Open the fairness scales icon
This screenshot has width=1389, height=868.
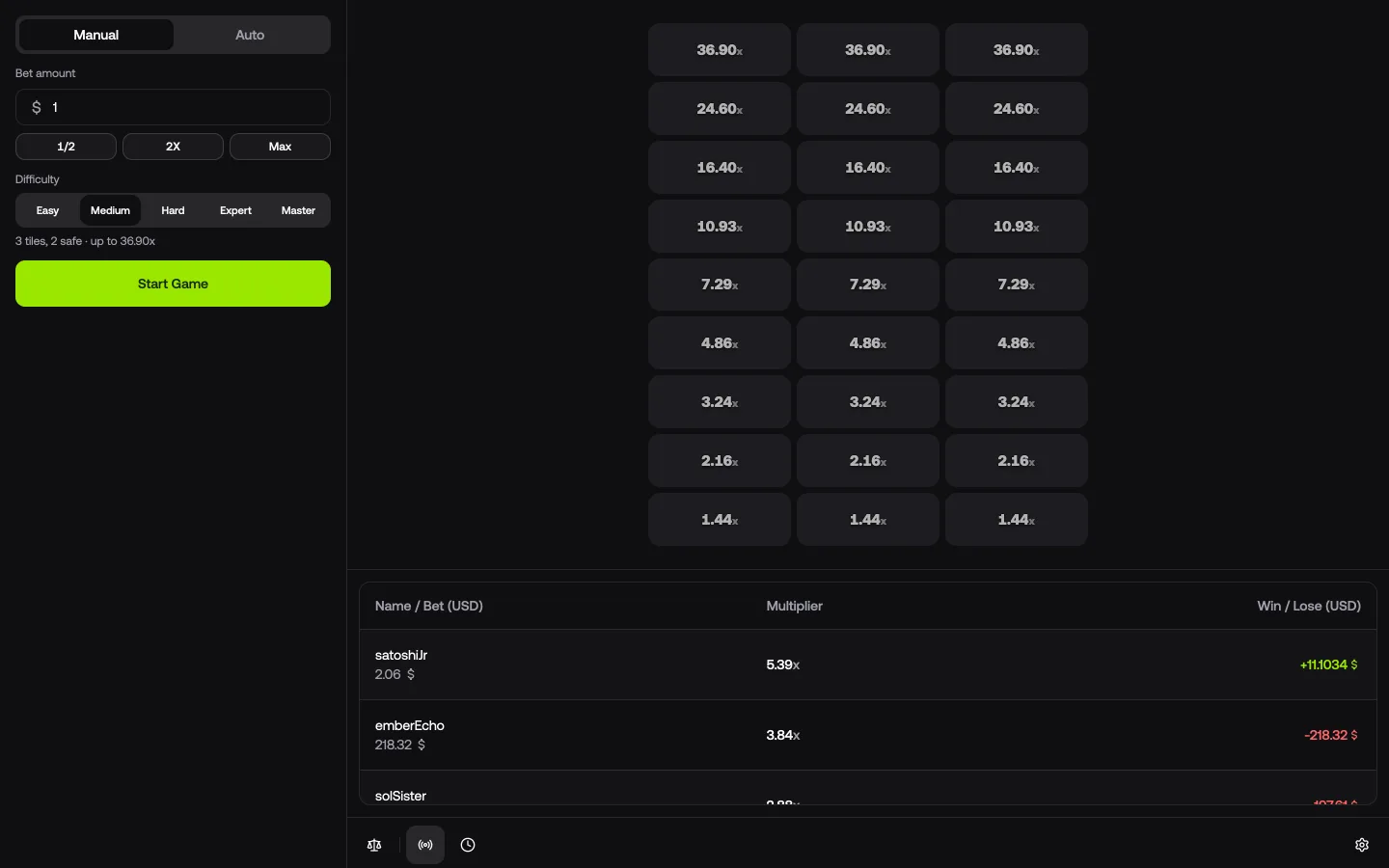tap(374, 845)
